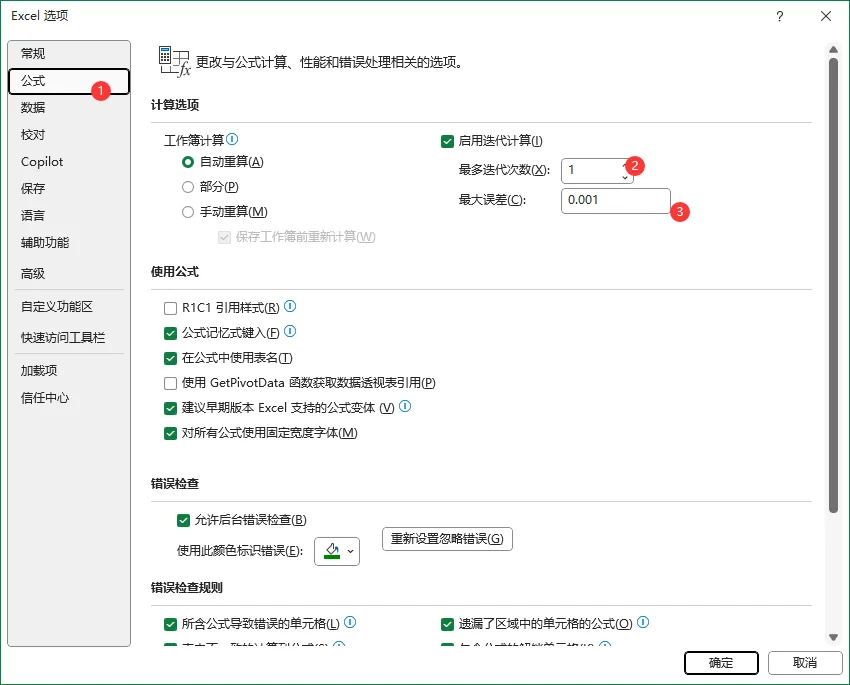Click the 最大误差 input field

point(616,201)
